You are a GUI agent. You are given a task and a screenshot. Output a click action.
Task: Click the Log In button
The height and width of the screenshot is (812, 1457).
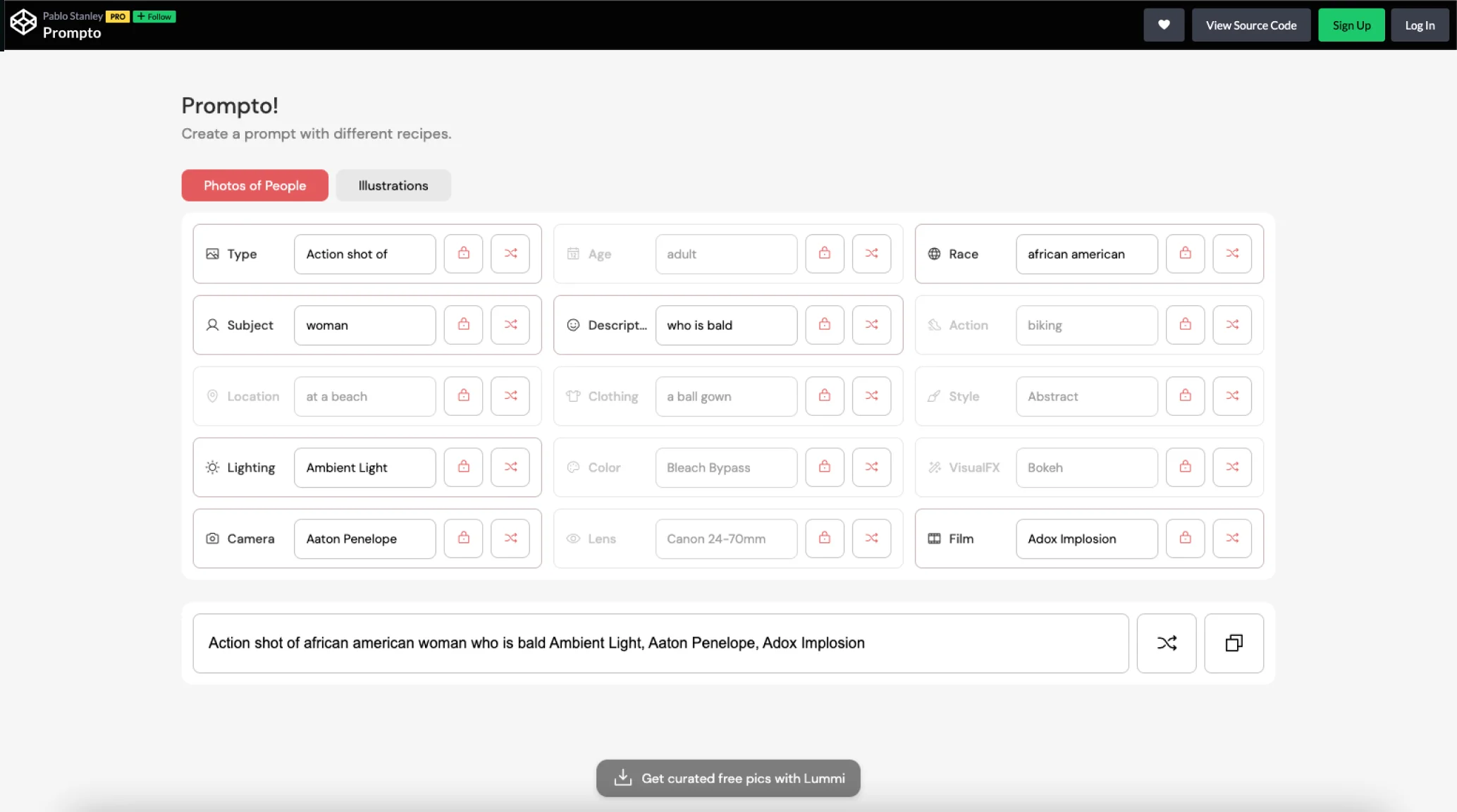pyautogui.click(x=1420, y=25)
